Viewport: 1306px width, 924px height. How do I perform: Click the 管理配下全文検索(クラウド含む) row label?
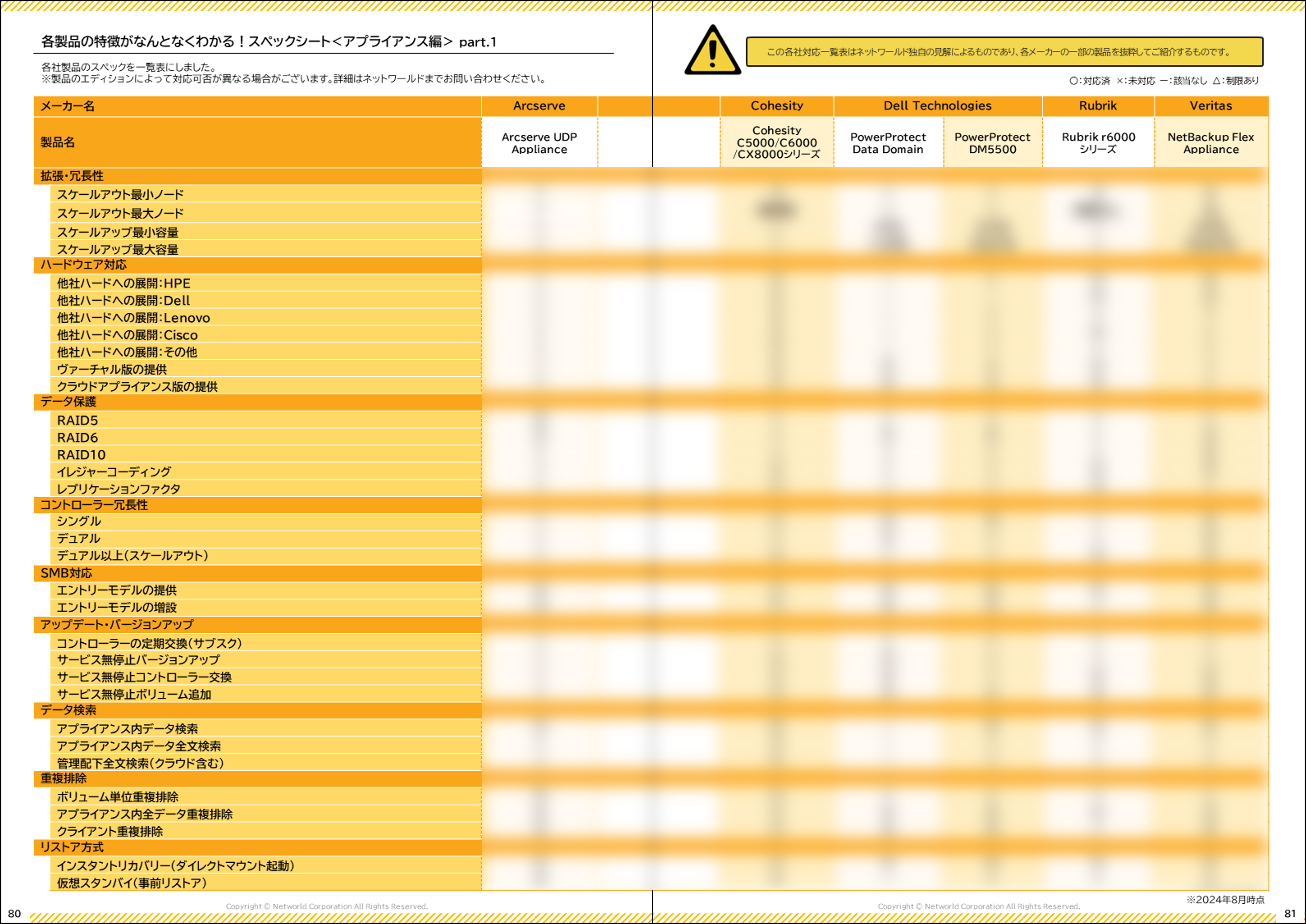pyautogui.click(x=266, y=762)
